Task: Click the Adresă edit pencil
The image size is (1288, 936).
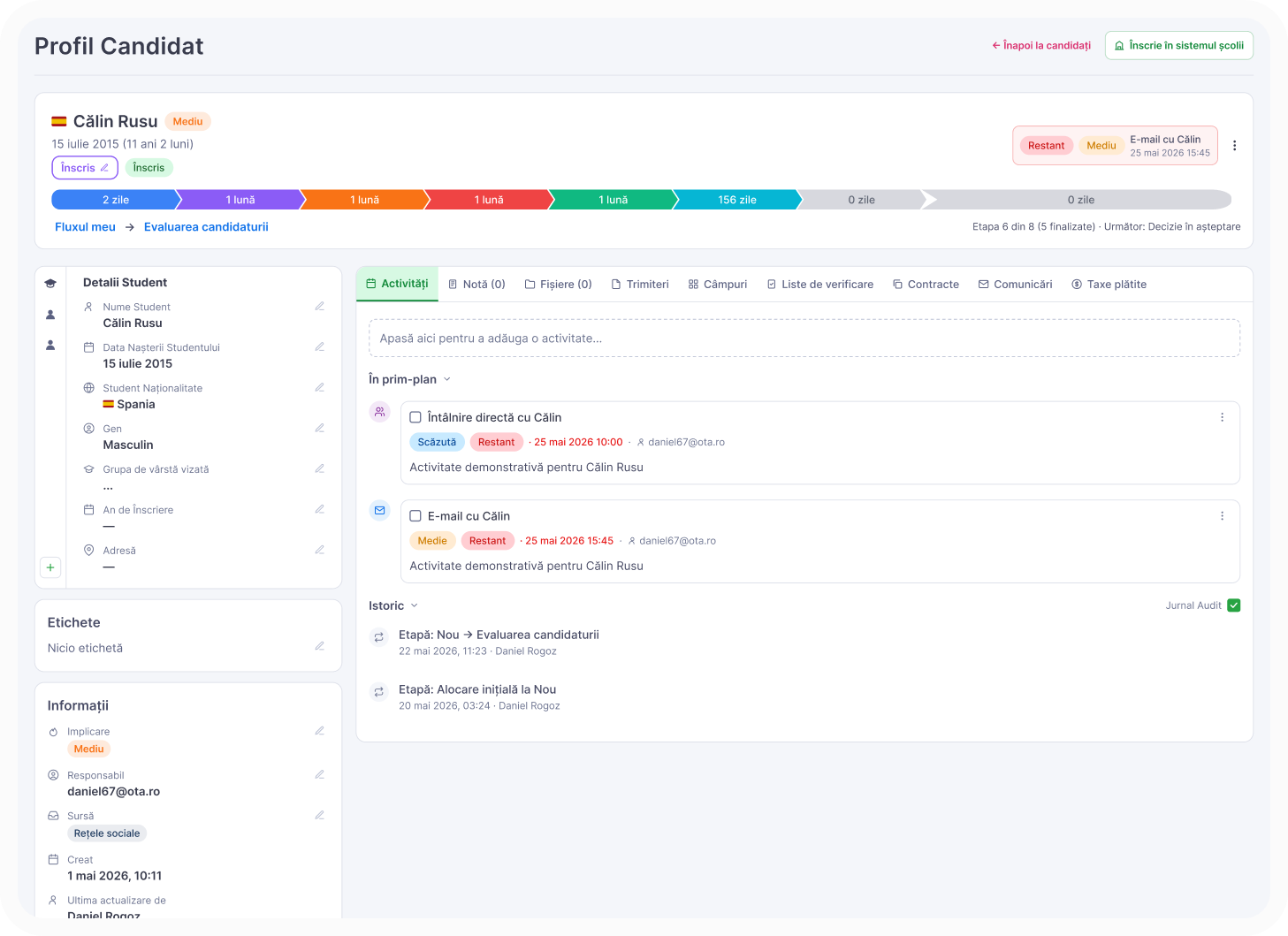Action: click(x=320, y=551)
